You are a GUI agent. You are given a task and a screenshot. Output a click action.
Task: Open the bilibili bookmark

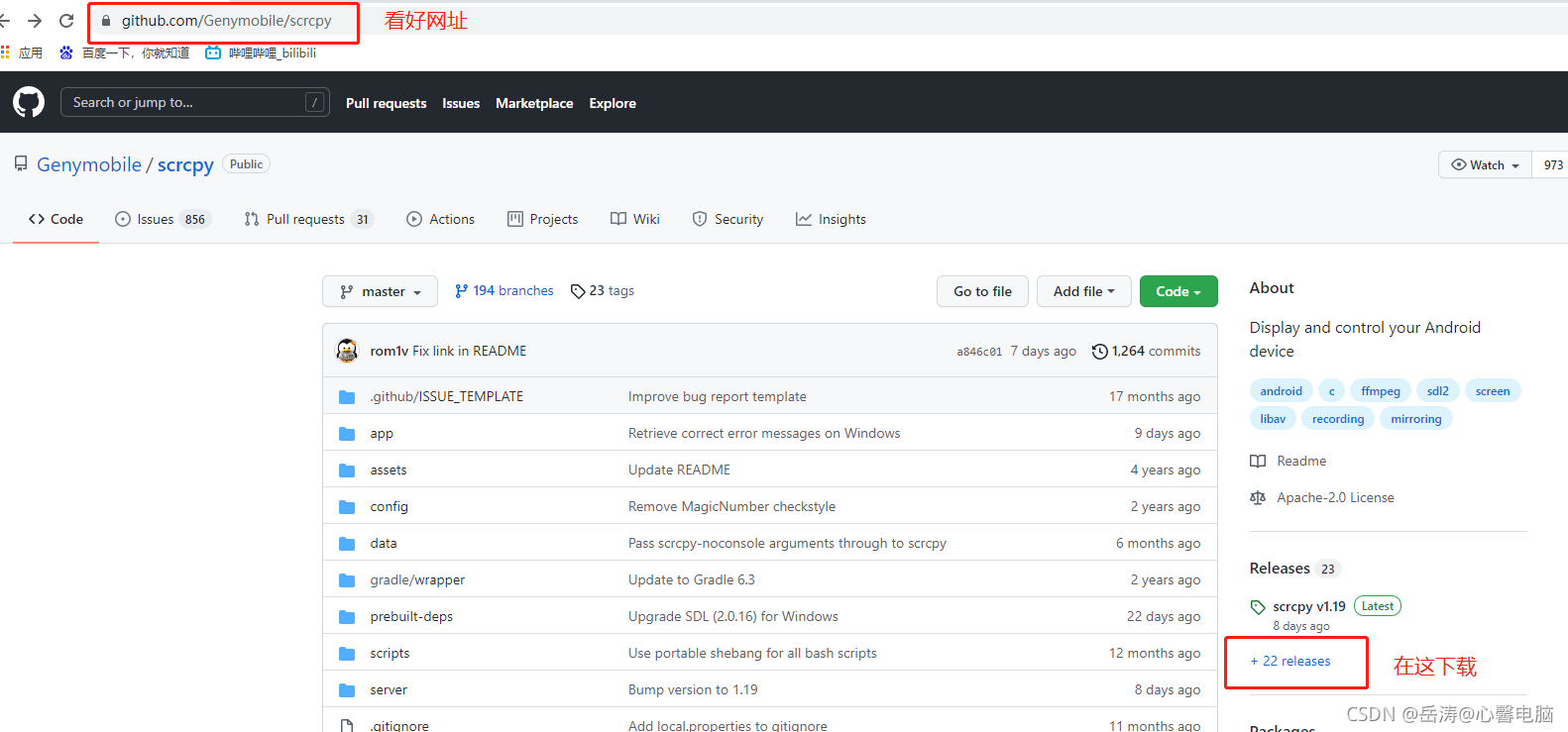tap(261, 52)
